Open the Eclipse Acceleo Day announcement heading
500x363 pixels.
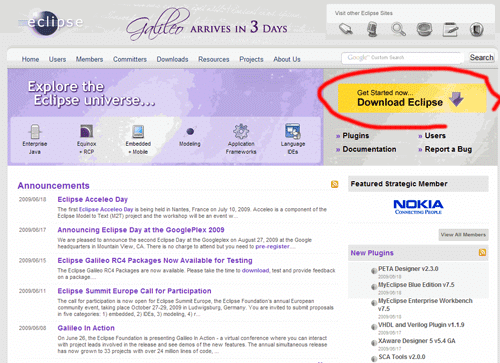coord(92,199)
